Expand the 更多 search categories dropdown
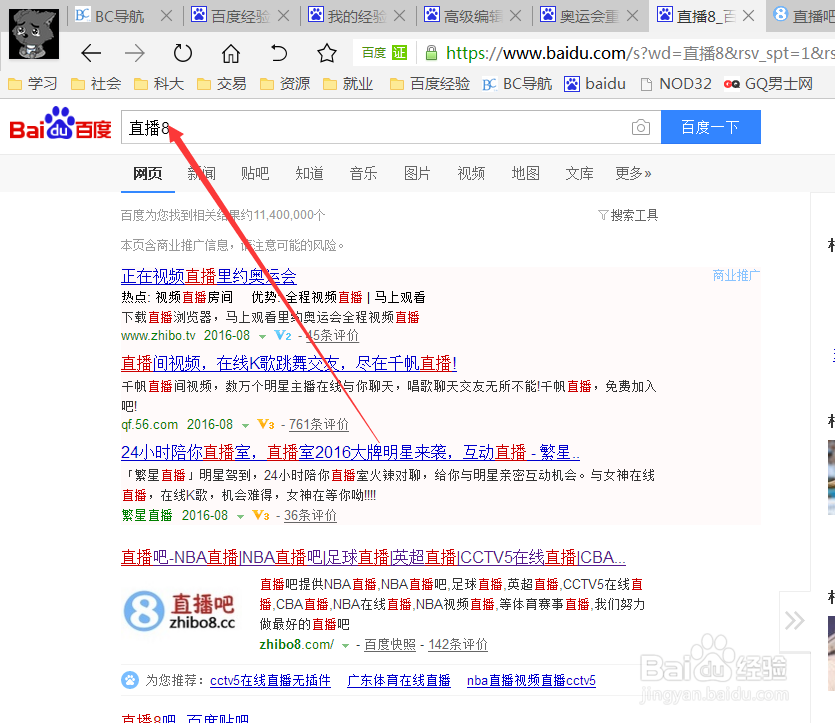This screenshot has height=723, width=835. click(632, 173)
